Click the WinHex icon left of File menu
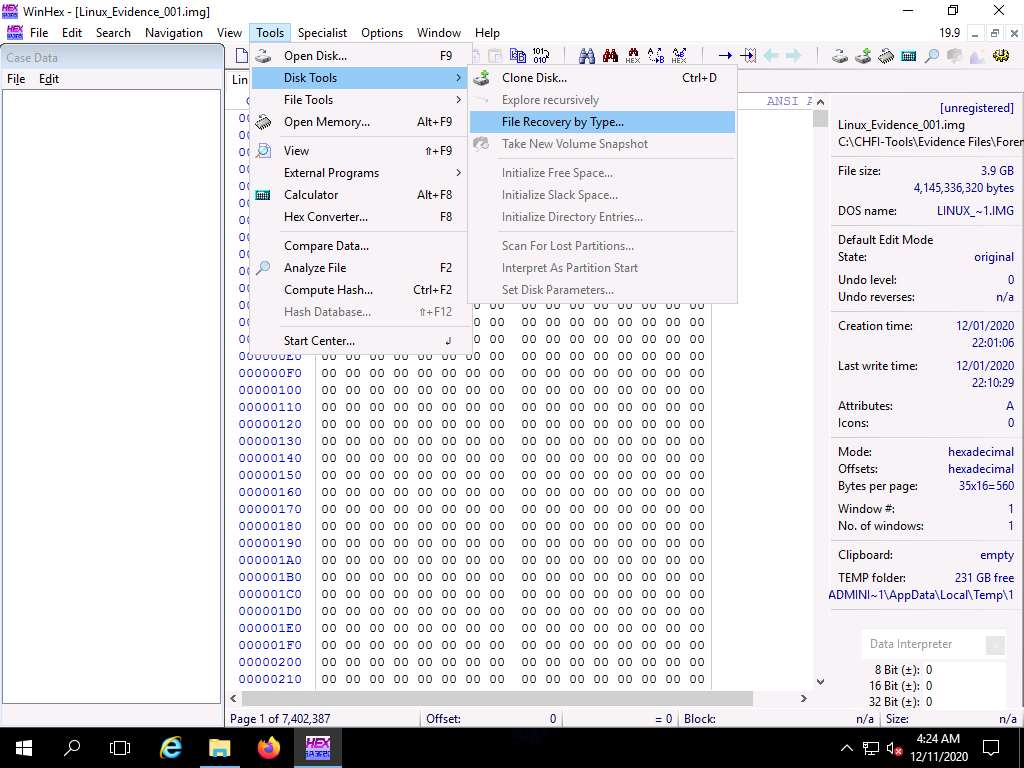The height and width of the screenshot is (768, 1024). coord(14,32)
